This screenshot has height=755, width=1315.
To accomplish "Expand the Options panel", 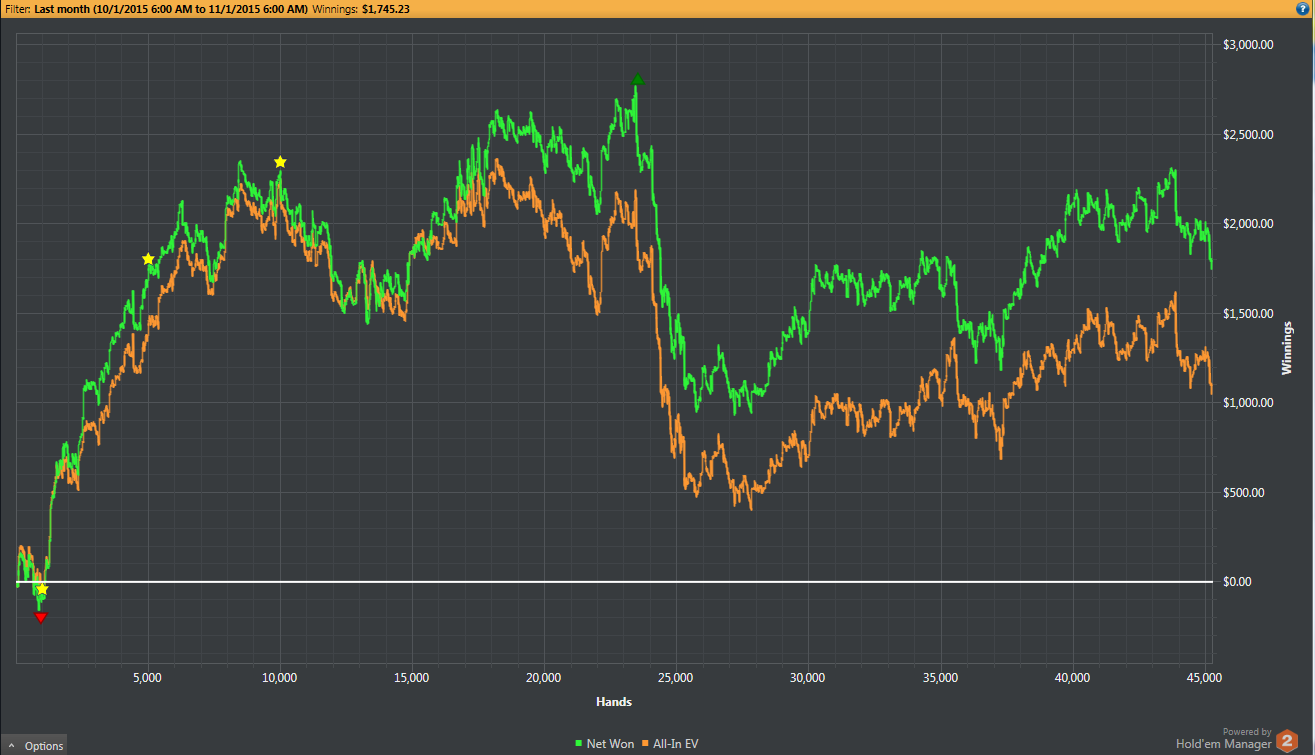I will (35, 745).
